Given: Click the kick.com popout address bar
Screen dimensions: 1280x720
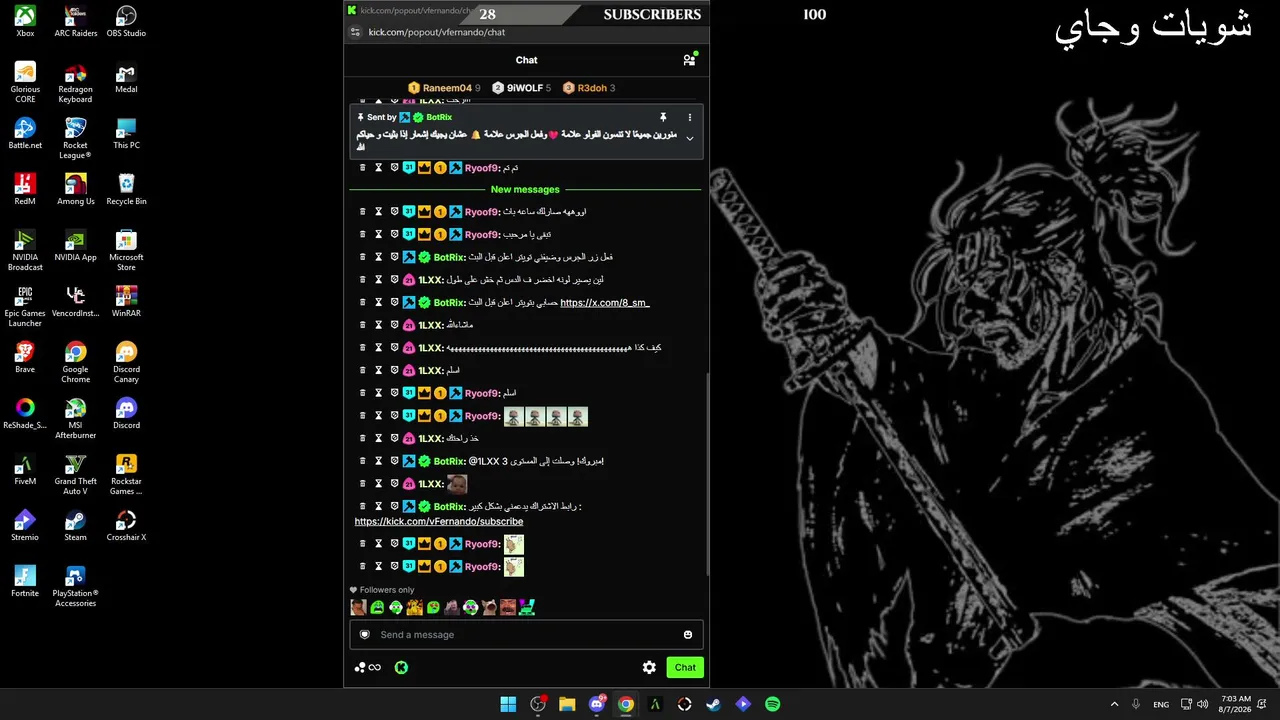Looking at the screenshot, I should pyautogui.click(x=437, y=32).
